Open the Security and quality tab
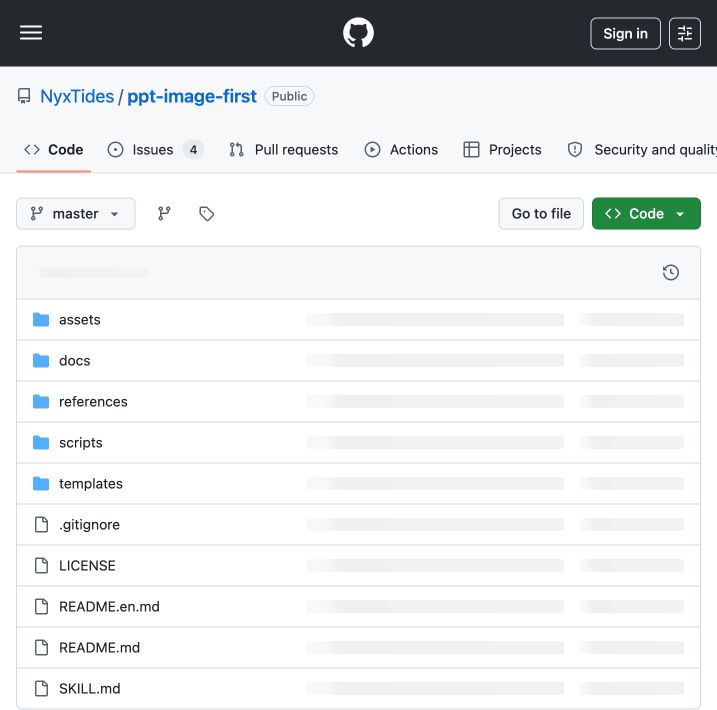Viewport: 717px width, 710px height. tap(642, 149)
